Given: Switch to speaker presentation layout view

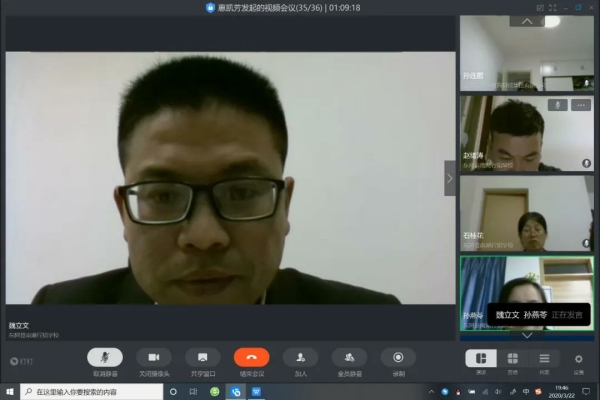Looking at the screenshot, I should 481,359.
